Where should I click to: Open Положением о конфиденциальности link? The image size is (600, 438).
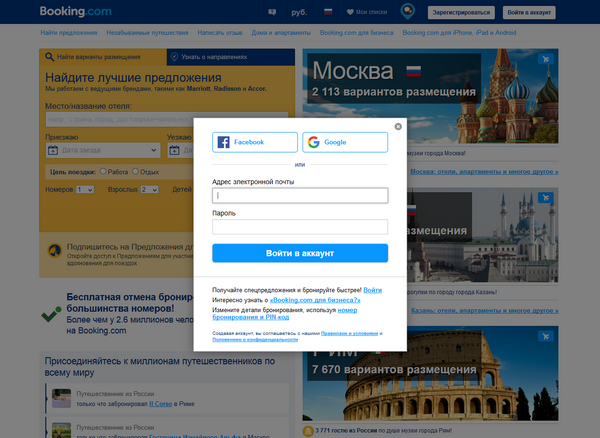(x=255, y=339)
